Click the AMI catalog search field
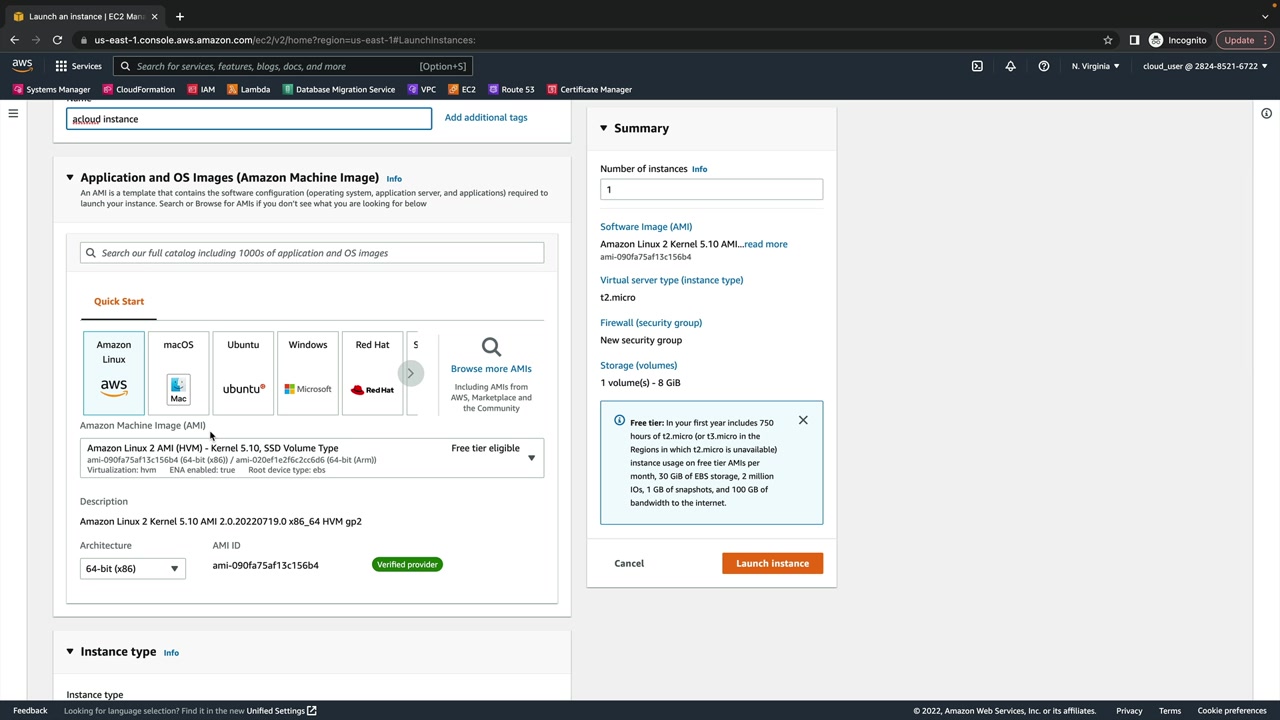The image size is (1280, 720). click(312, 253)
